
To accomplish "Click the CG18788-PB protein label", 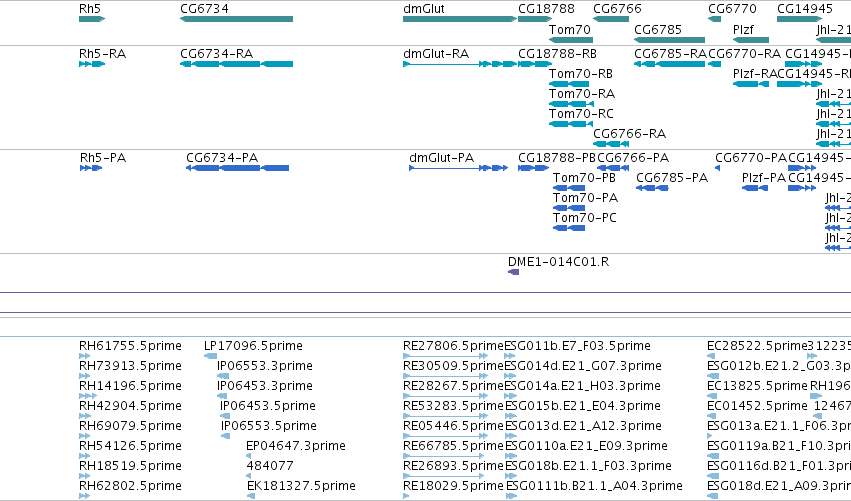I will 557,158.
